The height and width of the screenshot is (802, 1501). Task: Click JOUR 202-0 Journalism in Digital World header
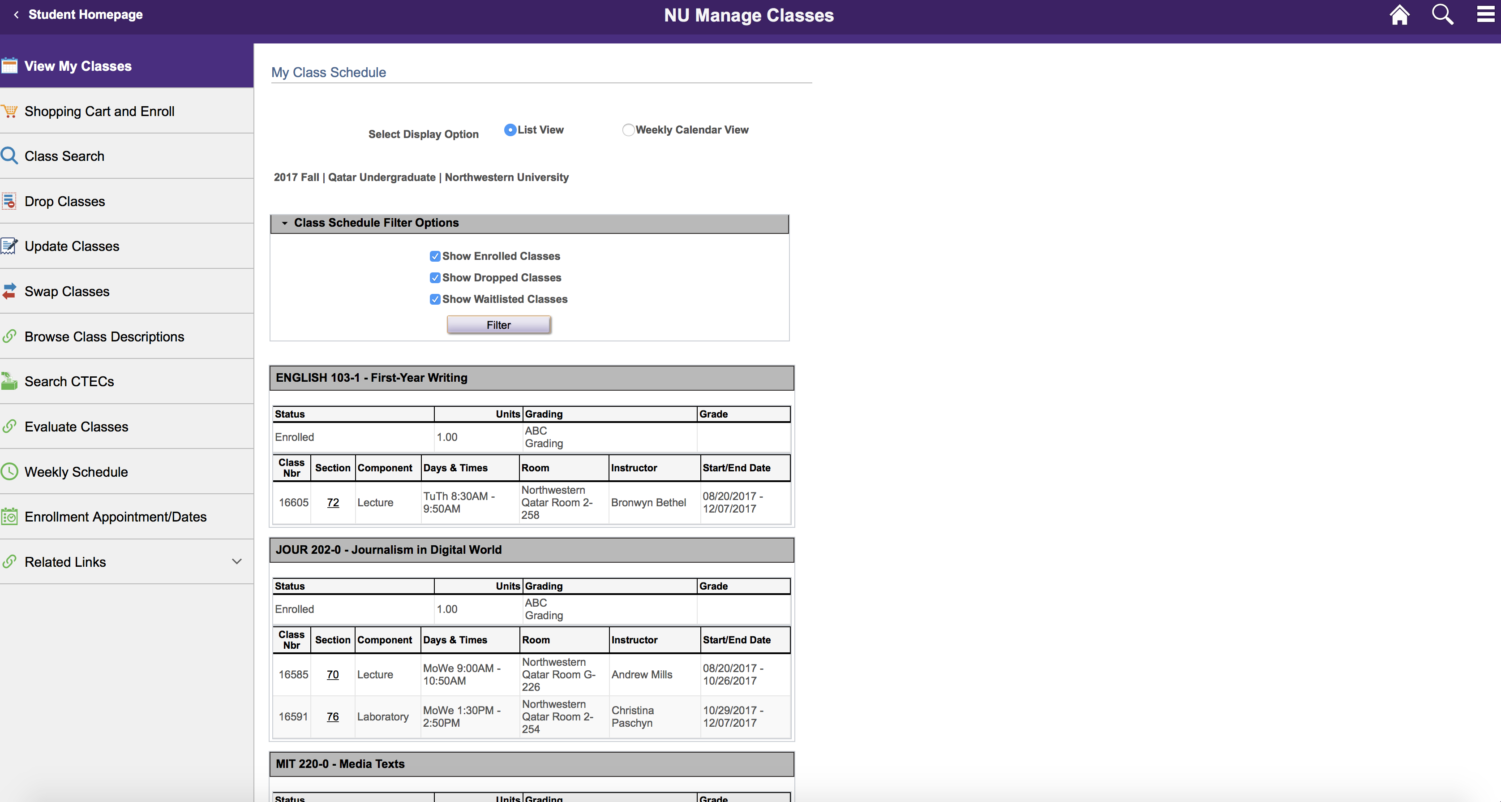532,550
